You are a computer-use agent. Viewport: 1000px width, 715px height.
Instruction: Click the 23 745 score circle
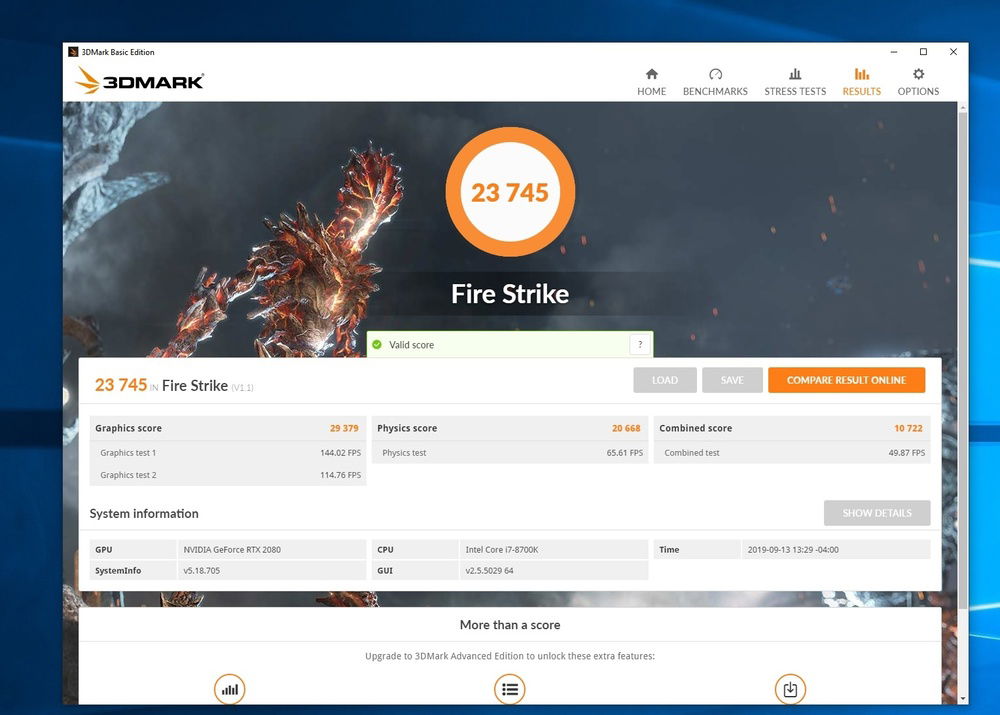[510, 192]
